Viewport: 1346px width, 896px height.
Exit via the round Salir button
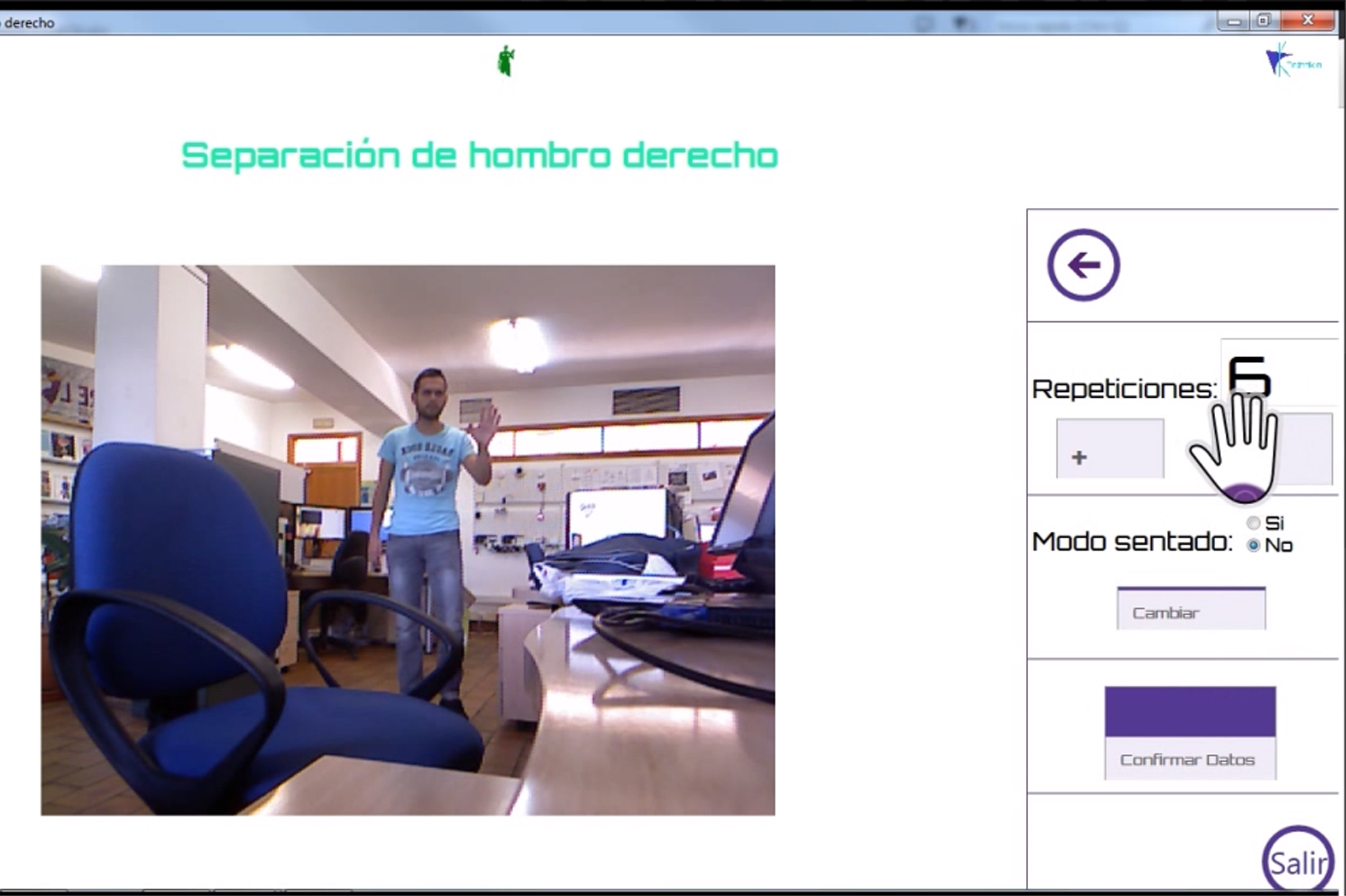tap(1298, 862)
